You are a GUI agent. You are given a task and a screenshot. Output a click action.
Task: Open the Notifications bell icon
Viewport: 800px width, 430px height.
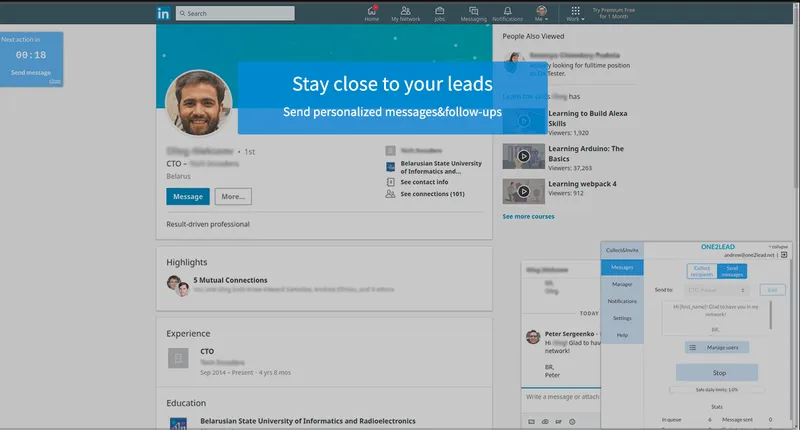(507, 13)
